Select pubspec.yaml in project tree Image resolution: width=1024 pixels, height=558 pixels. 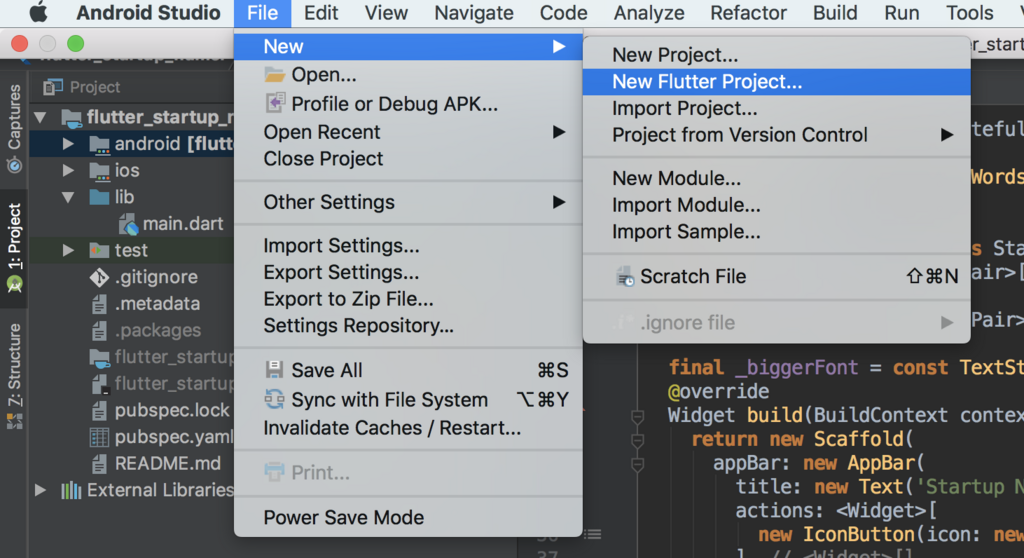174,437
